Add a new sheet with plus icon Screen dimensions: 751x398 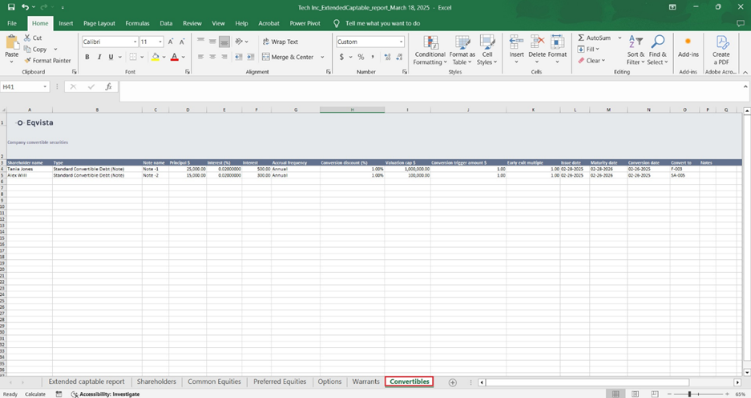coord(453,382)
